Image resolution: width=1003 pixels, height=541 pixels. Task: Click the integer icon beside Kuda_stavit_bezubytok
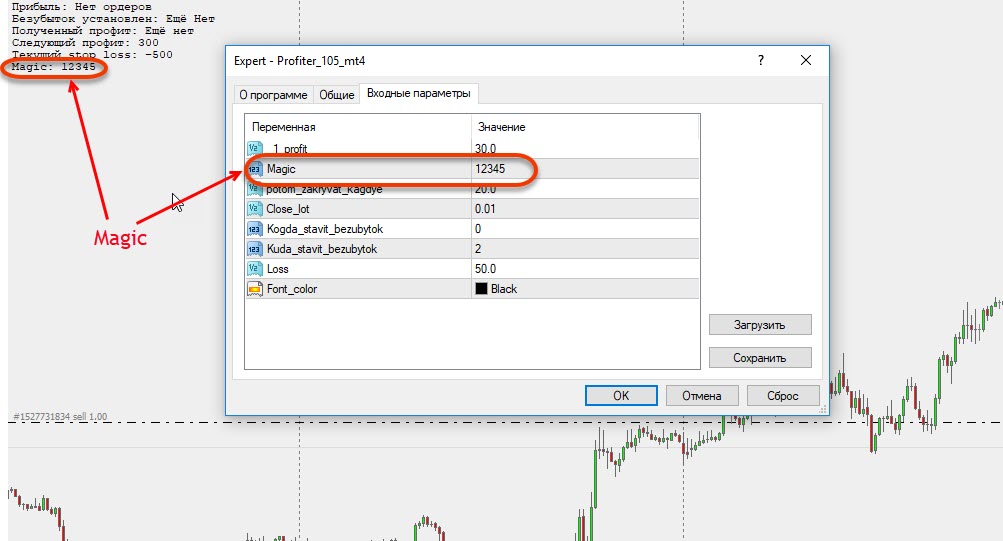tap(255, 249)
